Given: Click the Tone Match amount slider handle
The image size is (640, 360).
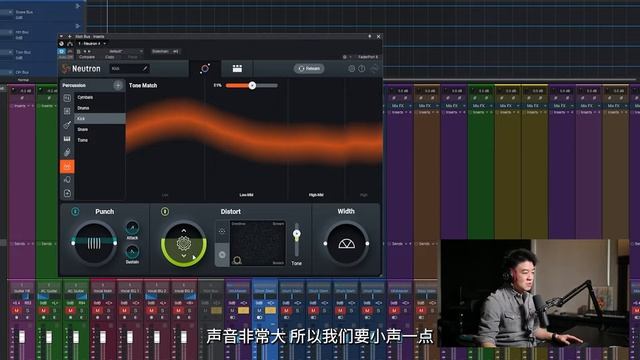Looking at the screenshot, I should 252,85.
